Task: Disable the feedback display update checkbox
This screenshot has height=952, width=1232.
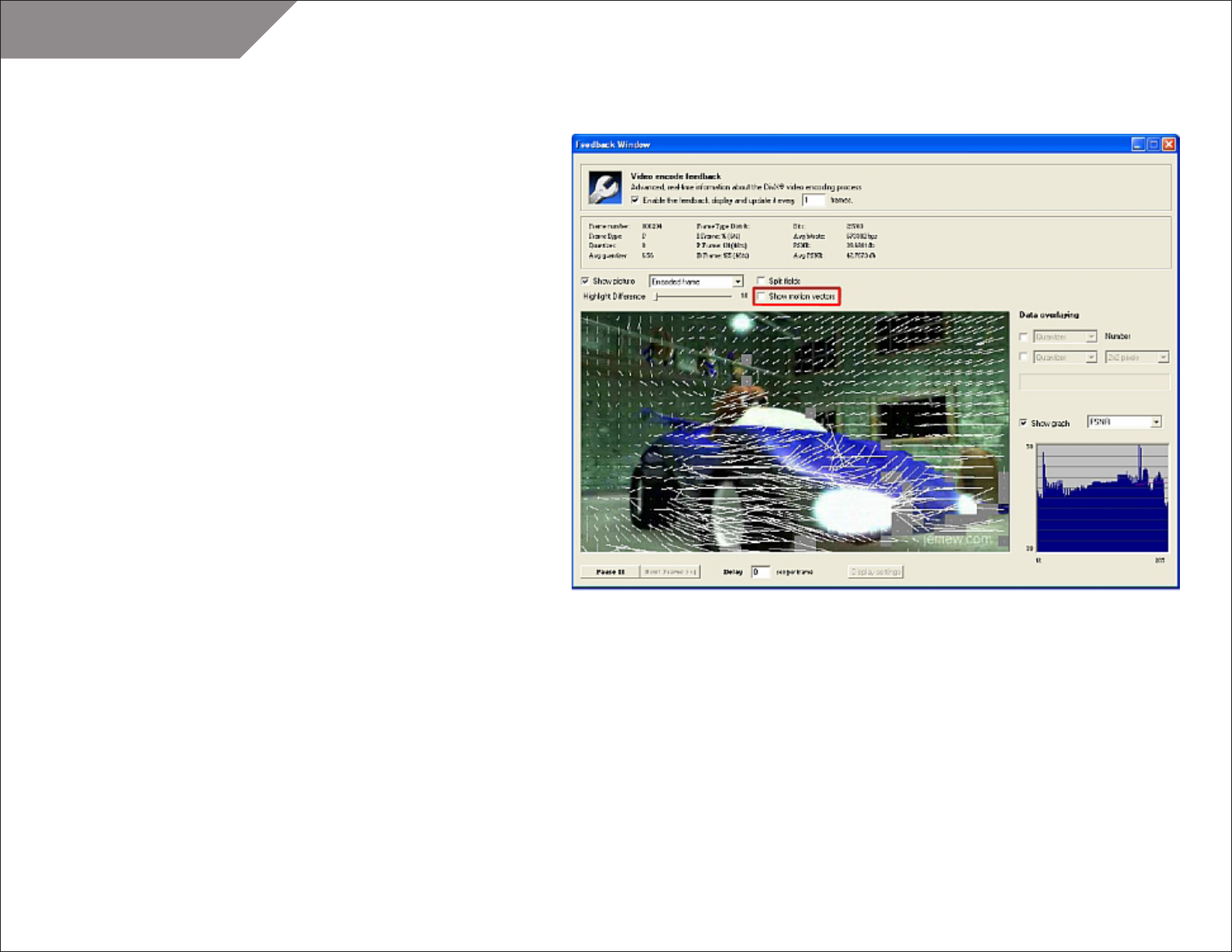Action: click(635, 200)
